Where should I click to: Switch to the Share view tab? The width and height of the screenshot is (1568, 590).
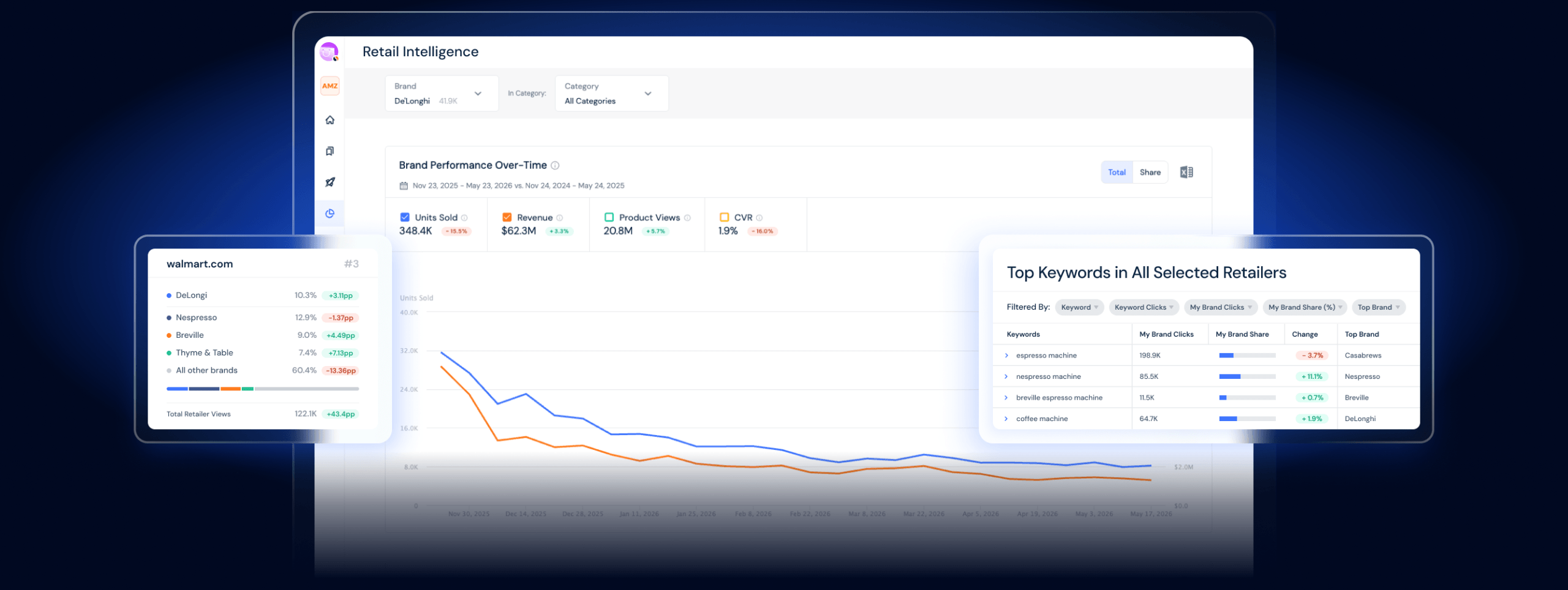[1150, 173]
